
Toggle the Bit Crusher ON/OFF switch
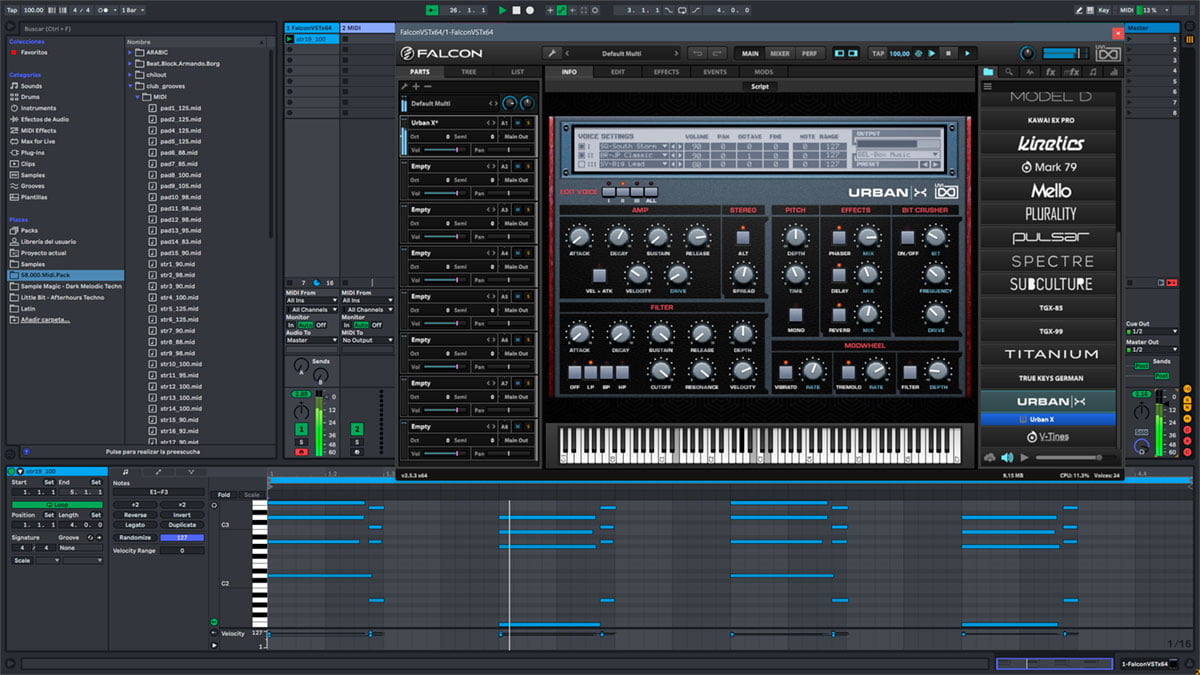pos(908,238)
